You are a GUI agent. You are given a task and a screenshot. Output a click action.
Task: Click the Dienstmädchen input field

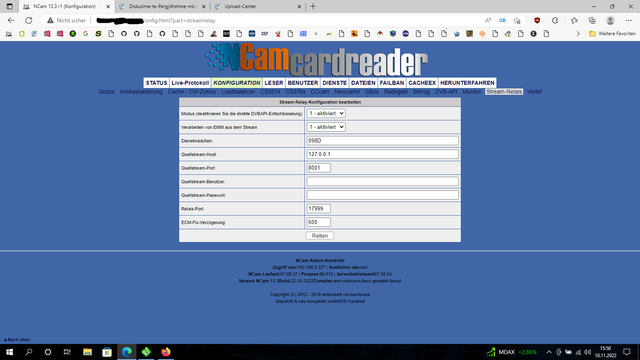(x=382, y=140)
